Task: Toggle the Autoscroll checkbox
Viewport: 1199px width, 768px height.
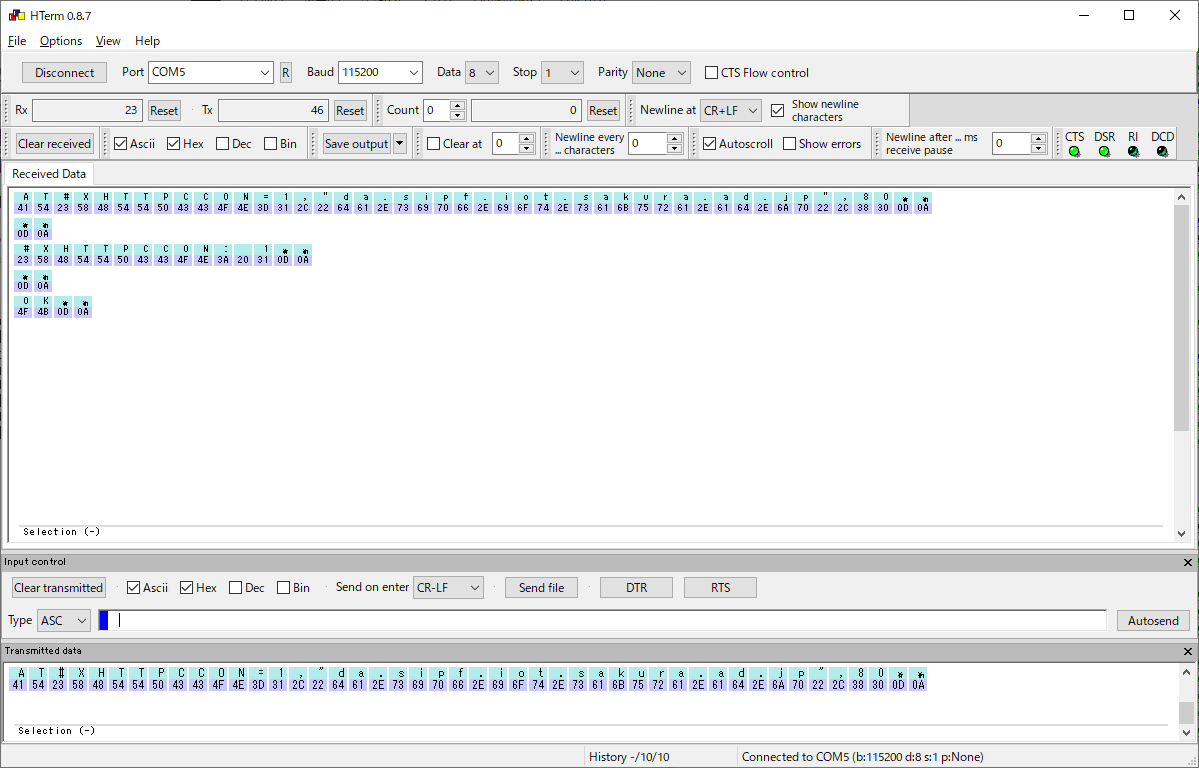Action: [709, 144]
